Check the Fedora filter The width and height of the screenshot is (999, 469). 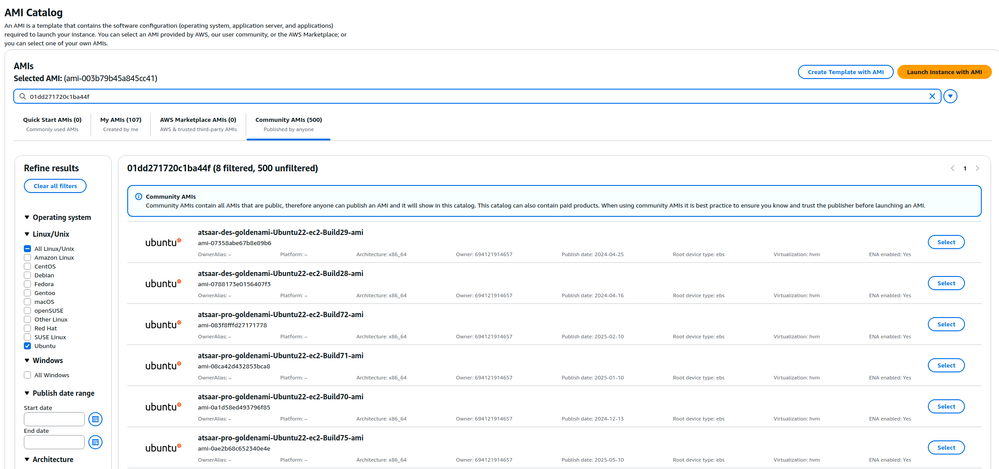[27, 284]
